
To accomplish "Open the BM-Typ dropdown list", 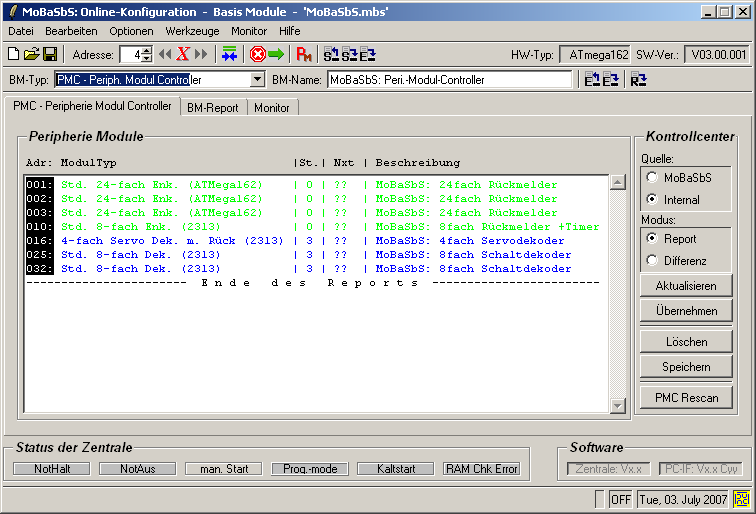I will click(257, 80).
